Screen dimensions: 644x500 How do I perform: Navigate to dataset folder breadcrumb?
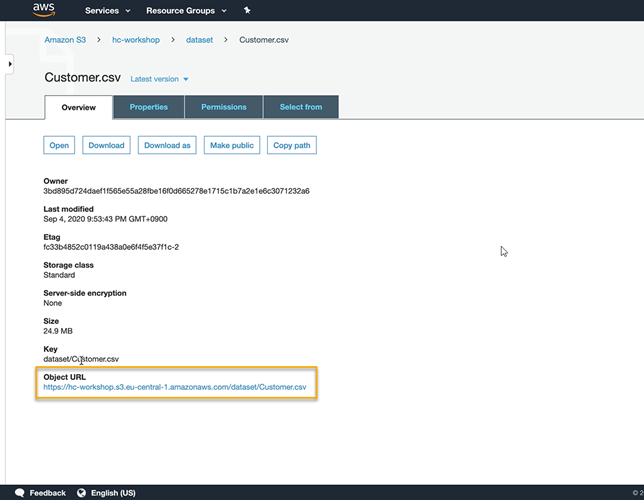[199, 40]
